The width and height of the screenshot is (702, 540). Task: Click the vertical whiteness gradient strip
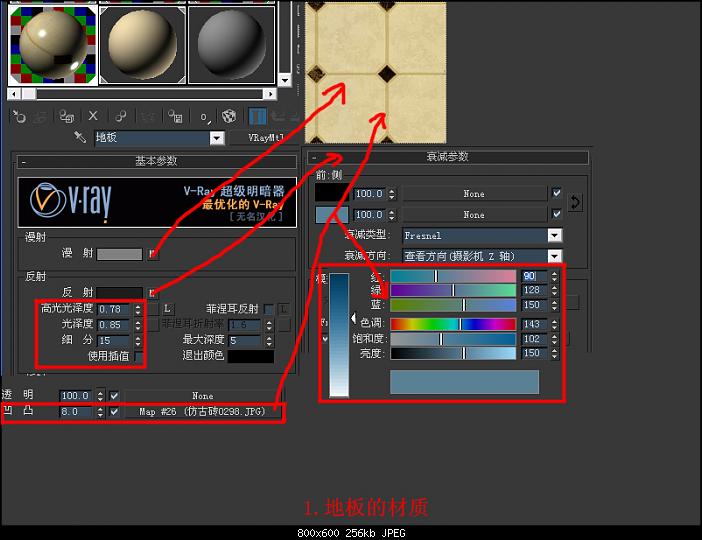pyautogui.click(x=339, y=334)
